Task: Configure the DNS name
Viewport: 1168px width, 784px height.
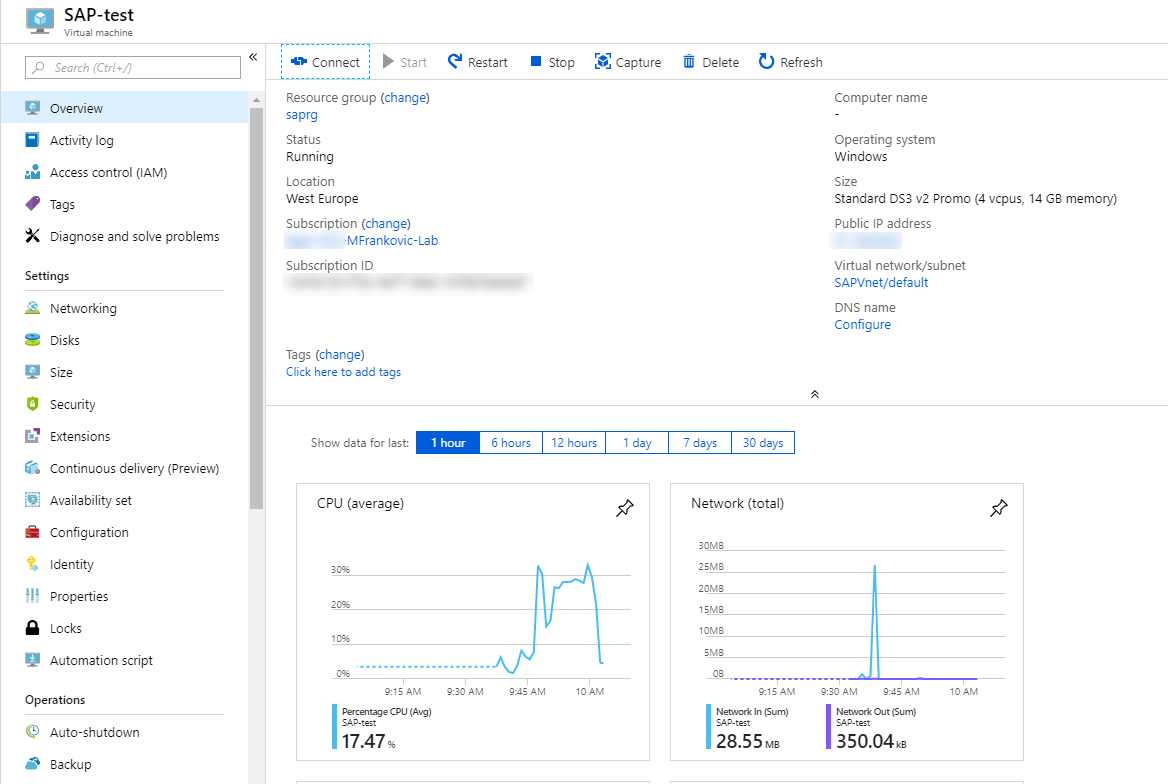Action: 863,325
